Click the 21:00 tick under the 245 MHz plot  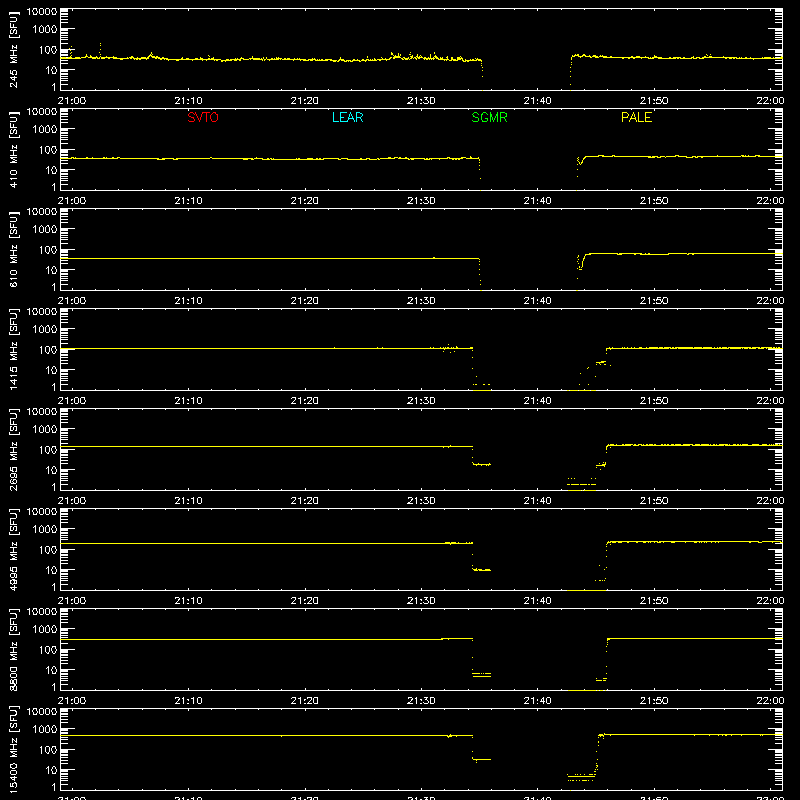pyautogui.click(x=72, y=101)
